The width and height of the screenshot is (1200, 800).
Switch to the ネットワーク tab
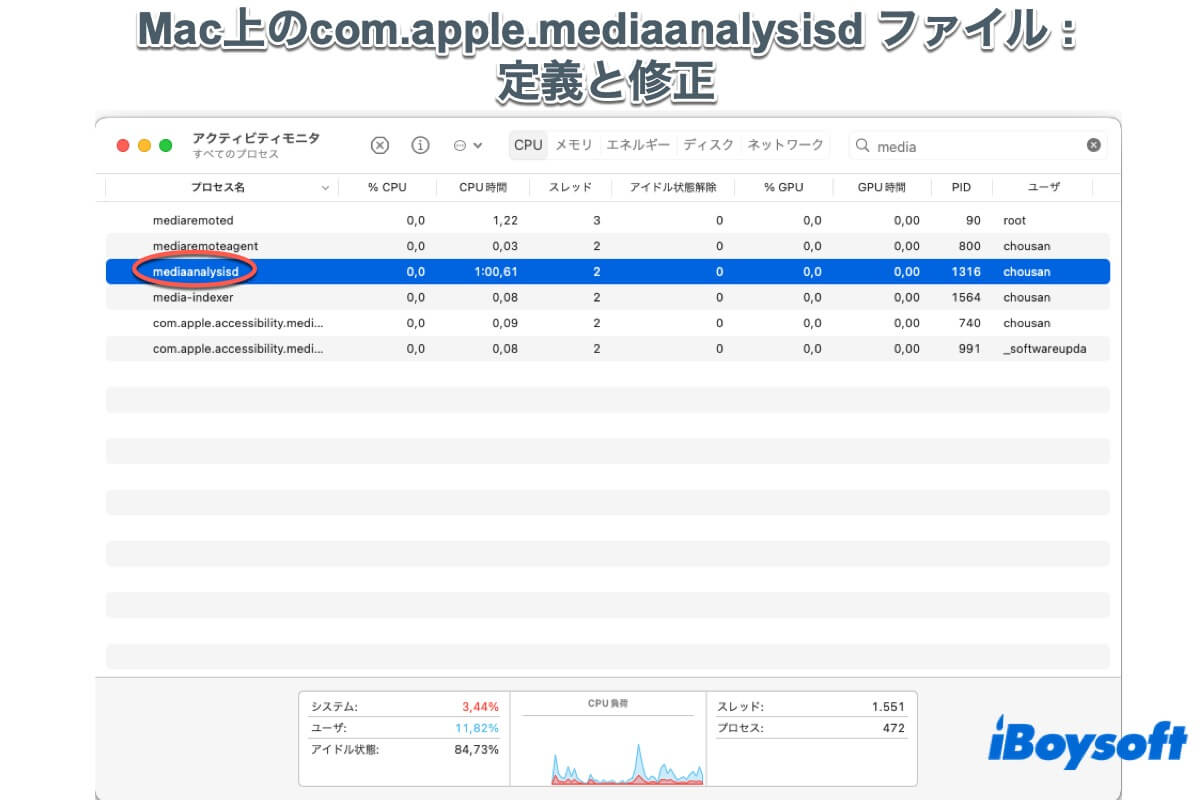785,145
